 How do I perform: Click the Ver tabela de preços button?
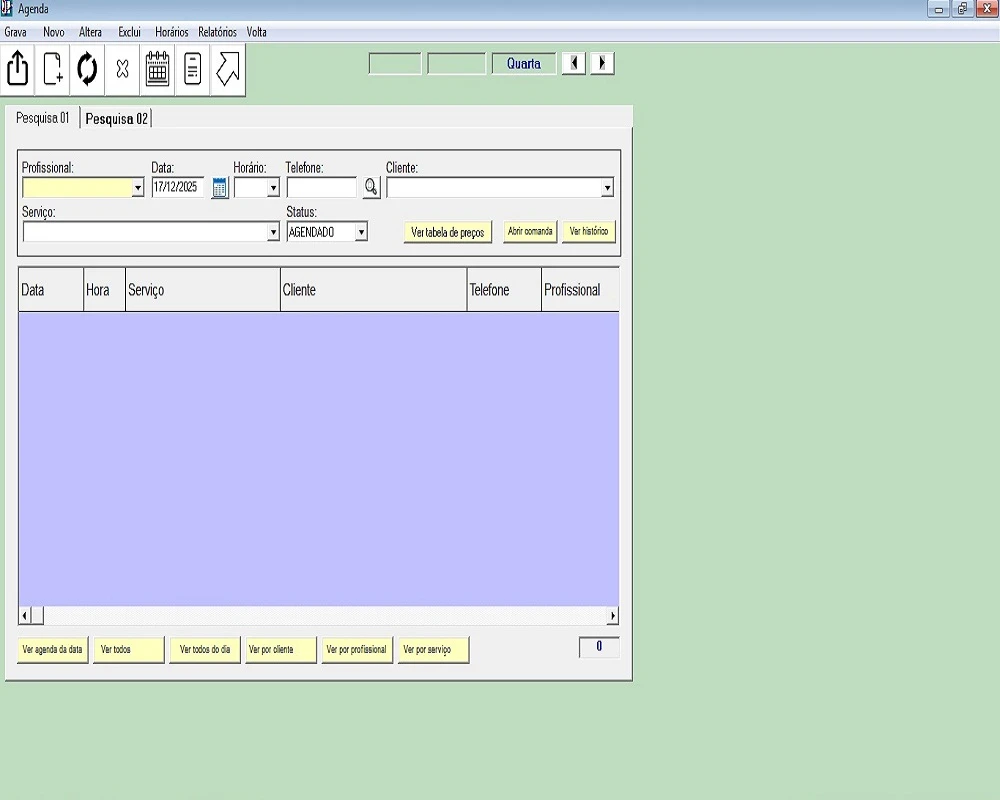pos(448,232)
